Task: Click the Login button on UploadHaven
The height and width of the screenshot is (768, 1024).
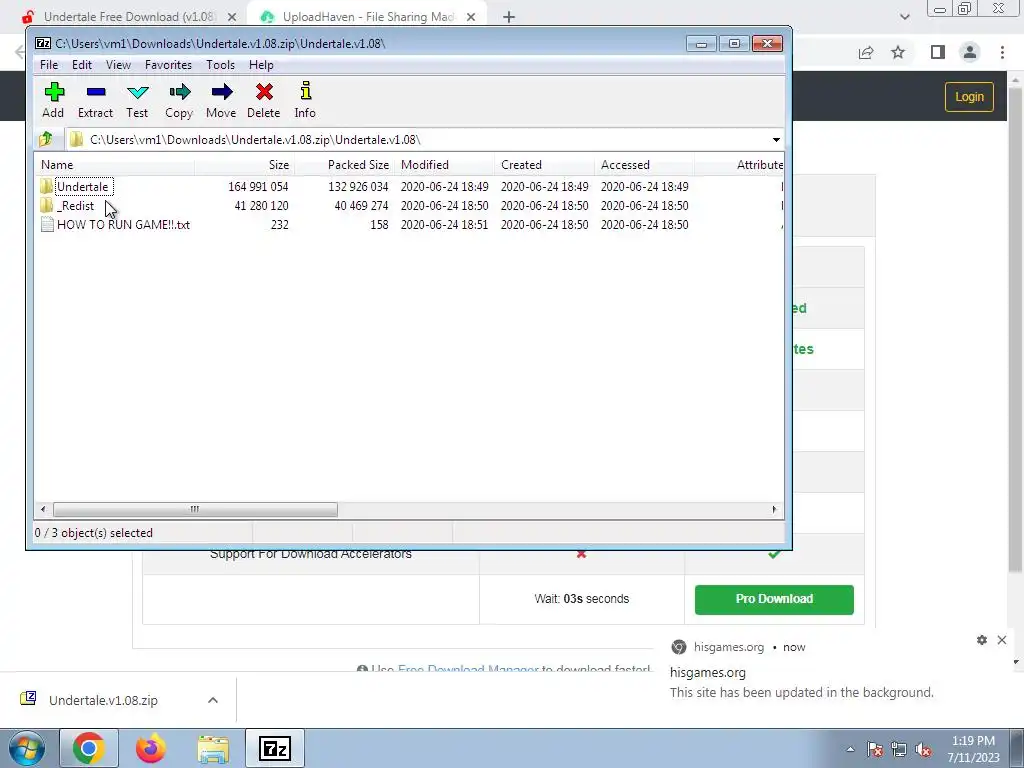Action: pos(969,97)
